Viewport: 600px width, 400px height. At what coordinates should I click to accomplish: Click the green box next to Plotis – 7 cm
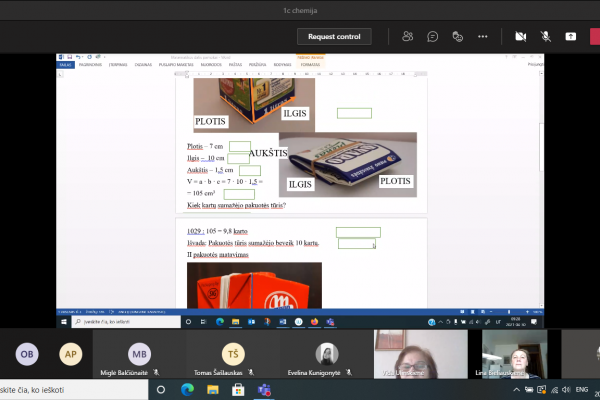coord(240,146)
